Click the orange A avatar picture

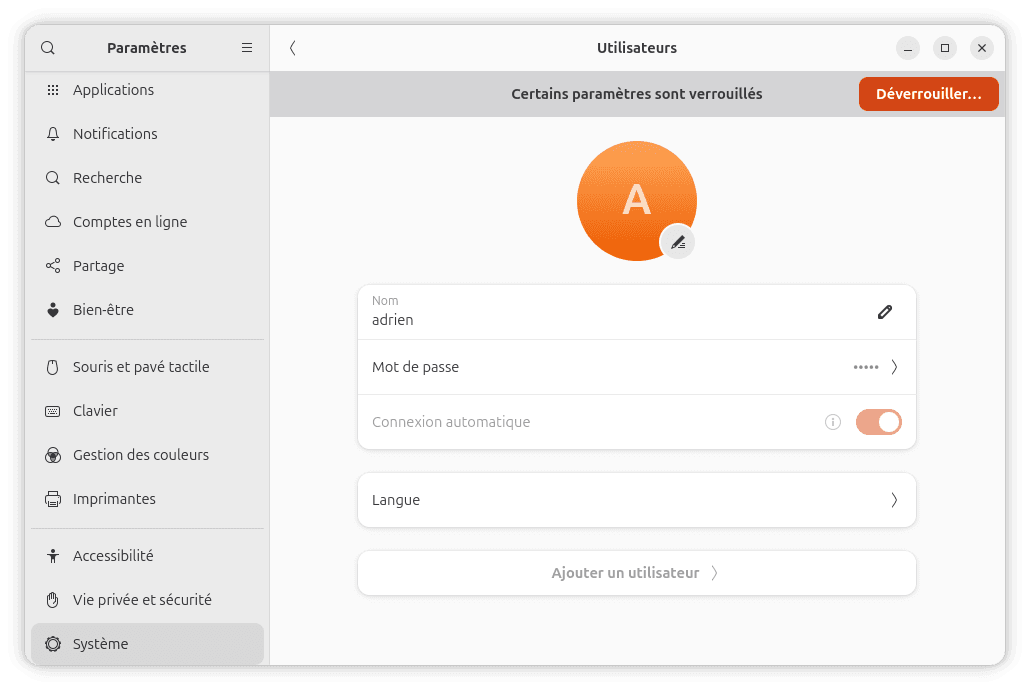[x=637, y=200]
